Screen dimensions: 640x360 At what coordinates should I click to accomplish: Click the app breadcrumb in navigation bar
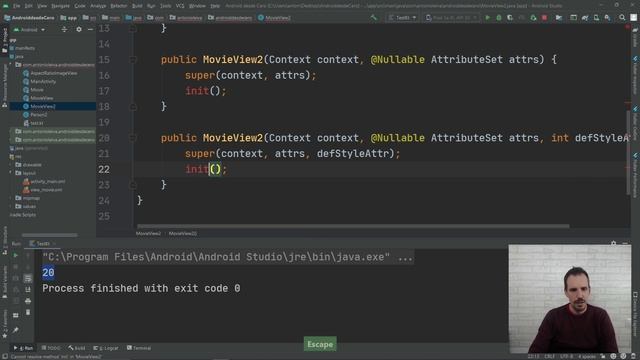tap(69, 18)
